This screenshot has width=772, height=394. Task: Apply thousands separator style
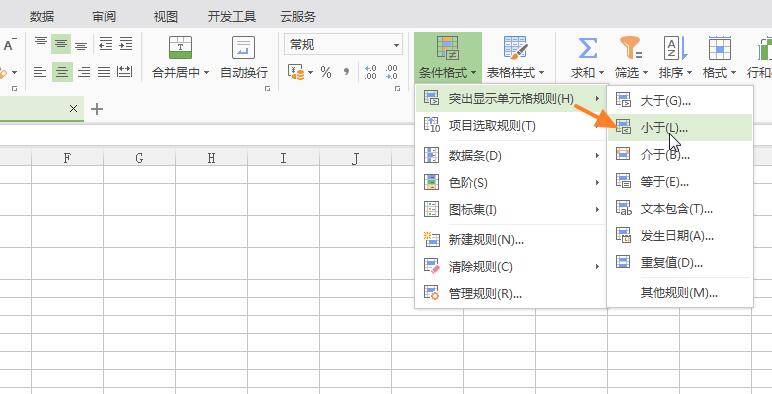click(347, 72)
